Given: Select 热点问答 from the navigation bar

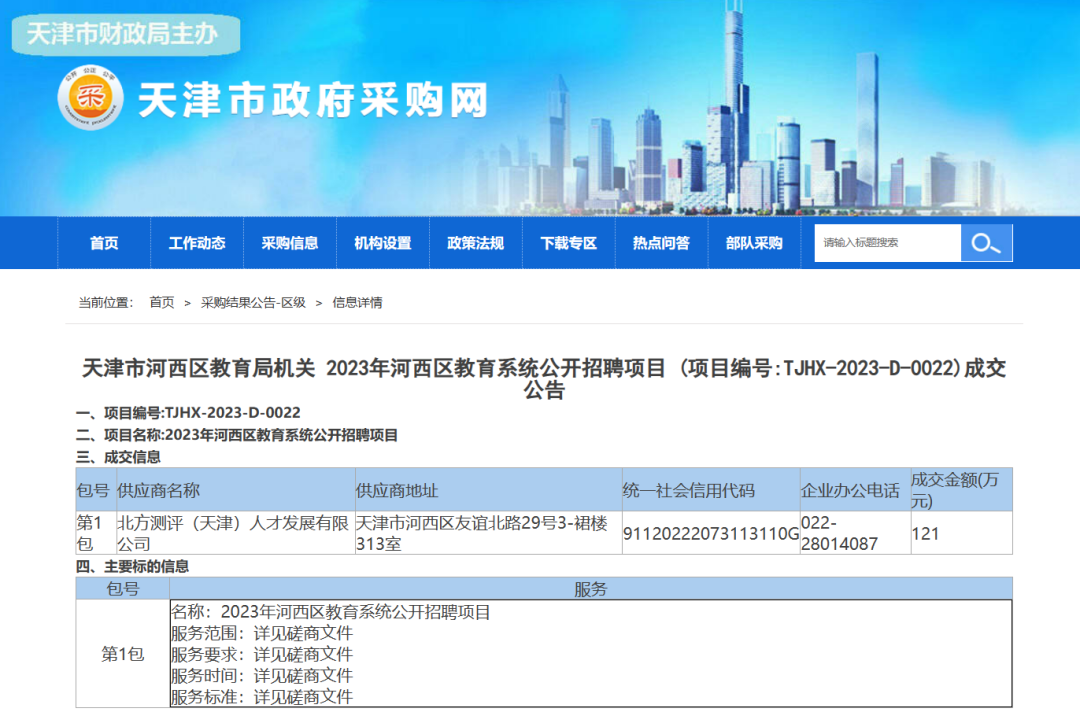Looking at the screenshot, I should (x=661, y=243).
